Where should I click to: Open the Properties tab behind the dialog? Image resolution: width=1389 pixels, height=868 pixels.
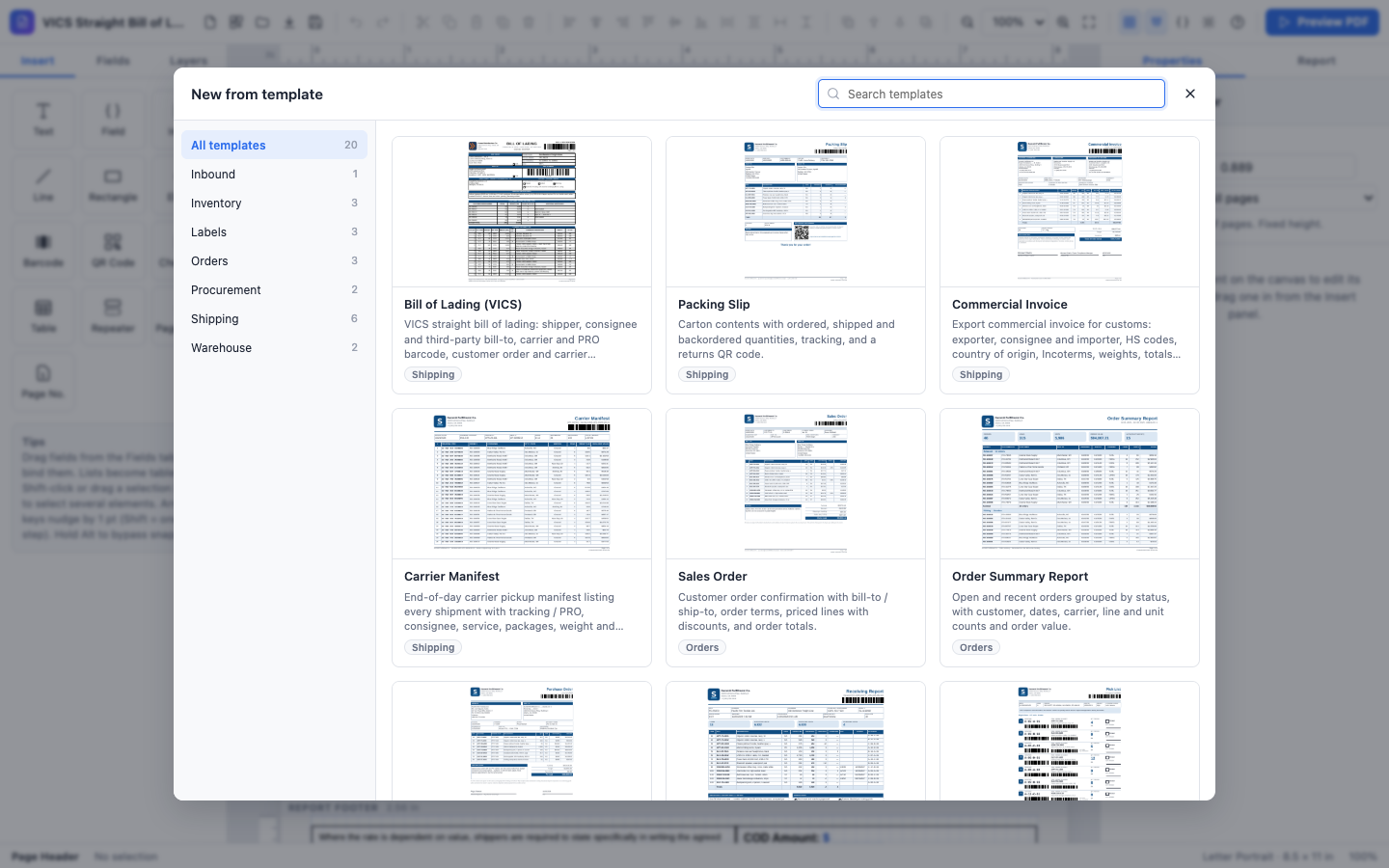(1173, 61)
